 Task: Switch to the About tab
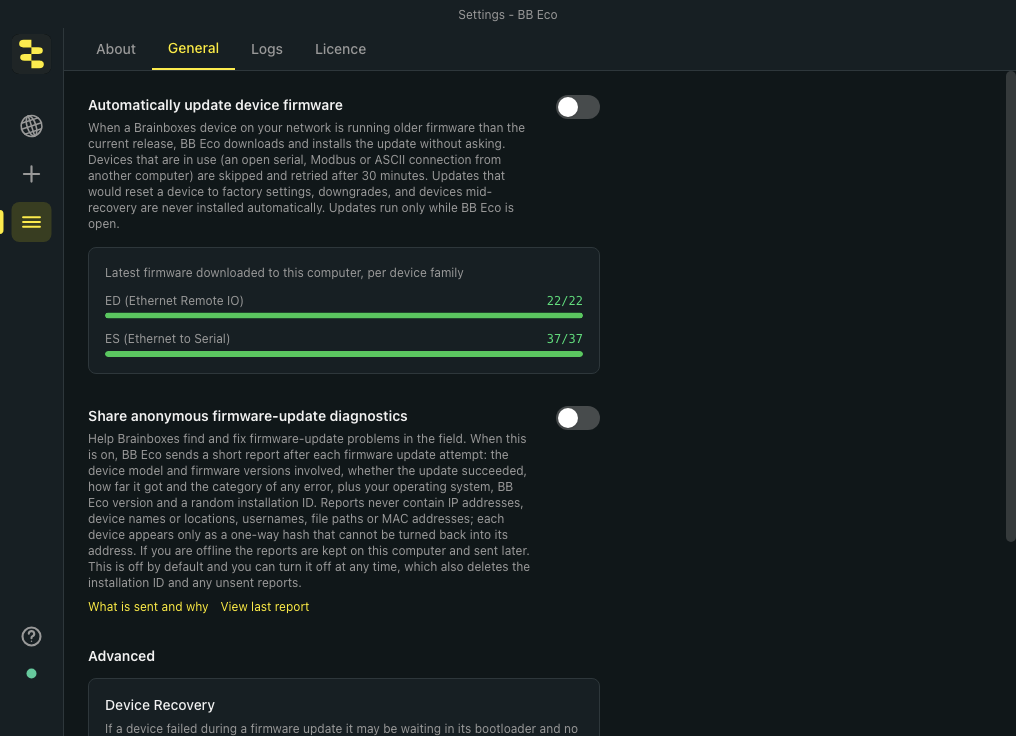(116, 49)
